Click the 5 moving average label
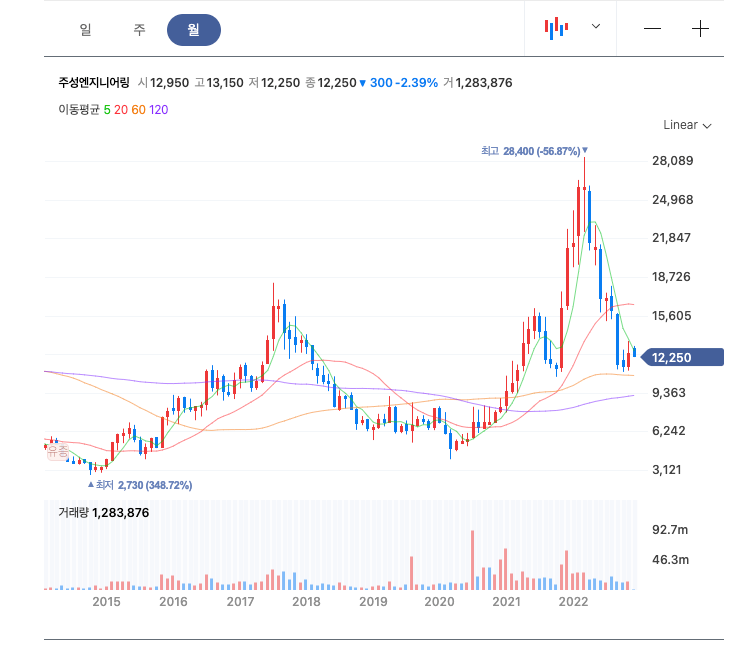This screenshot has width=738, height=665. (x=107, y=110)
